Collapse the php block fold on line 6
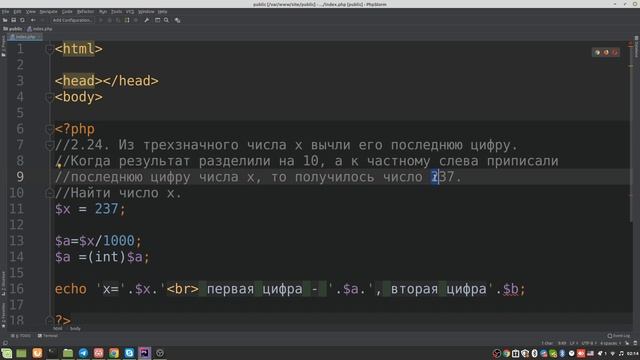This screenshot has height=360, width=640. (49, 129)
